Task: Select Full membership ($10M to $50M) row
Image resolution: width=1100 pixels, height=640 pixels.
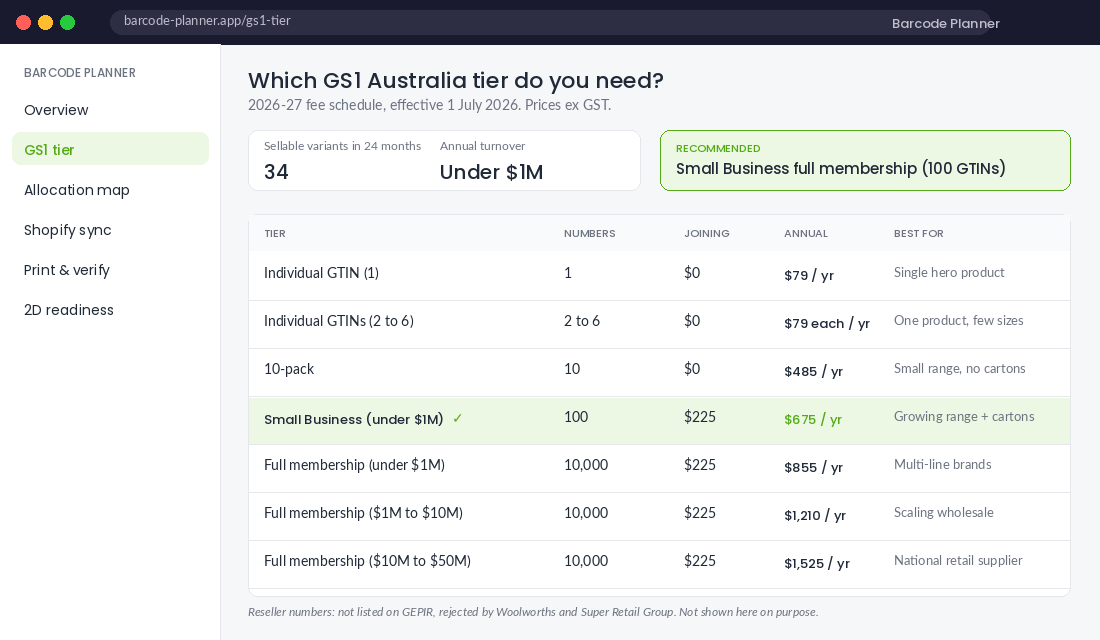Action: click(x=659, y=564)
